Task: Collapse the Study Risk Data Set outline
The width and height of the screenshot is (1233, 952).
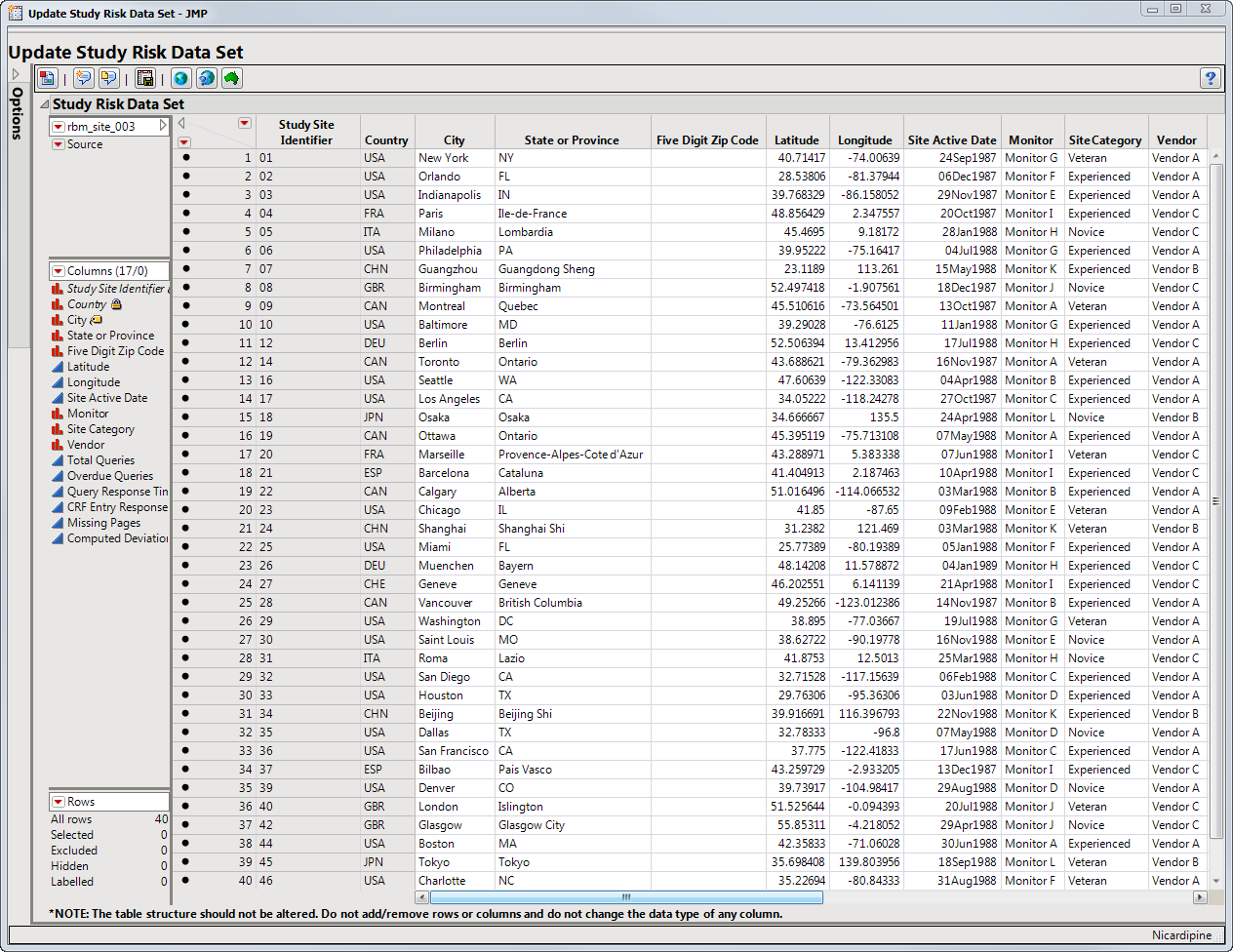Action: (x=44, y=104)
